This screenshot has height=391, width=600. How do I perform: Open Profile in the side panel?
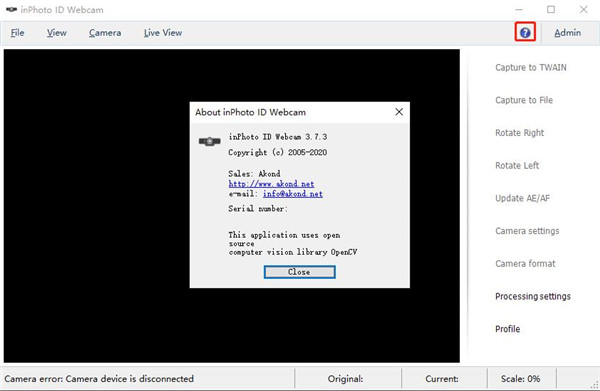pos(507,329)
